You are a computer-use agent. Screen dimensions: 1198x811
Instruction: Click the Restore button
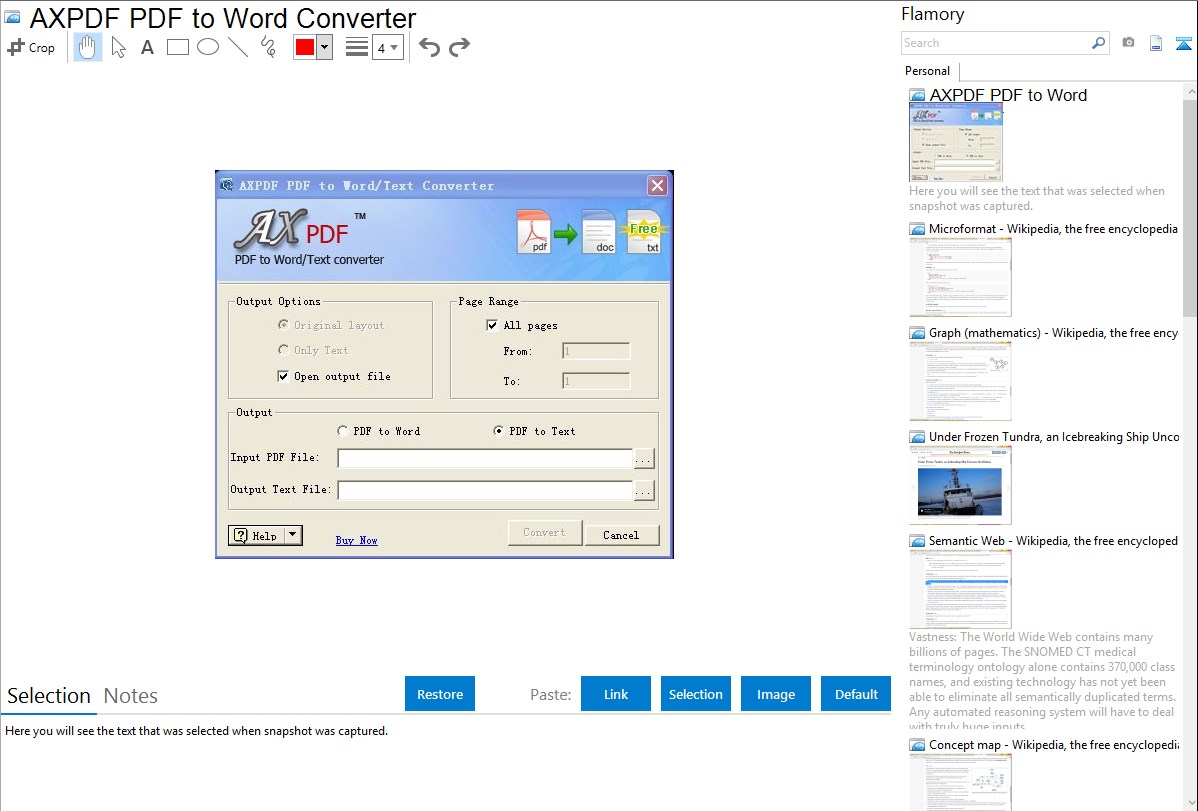(440, 694)
